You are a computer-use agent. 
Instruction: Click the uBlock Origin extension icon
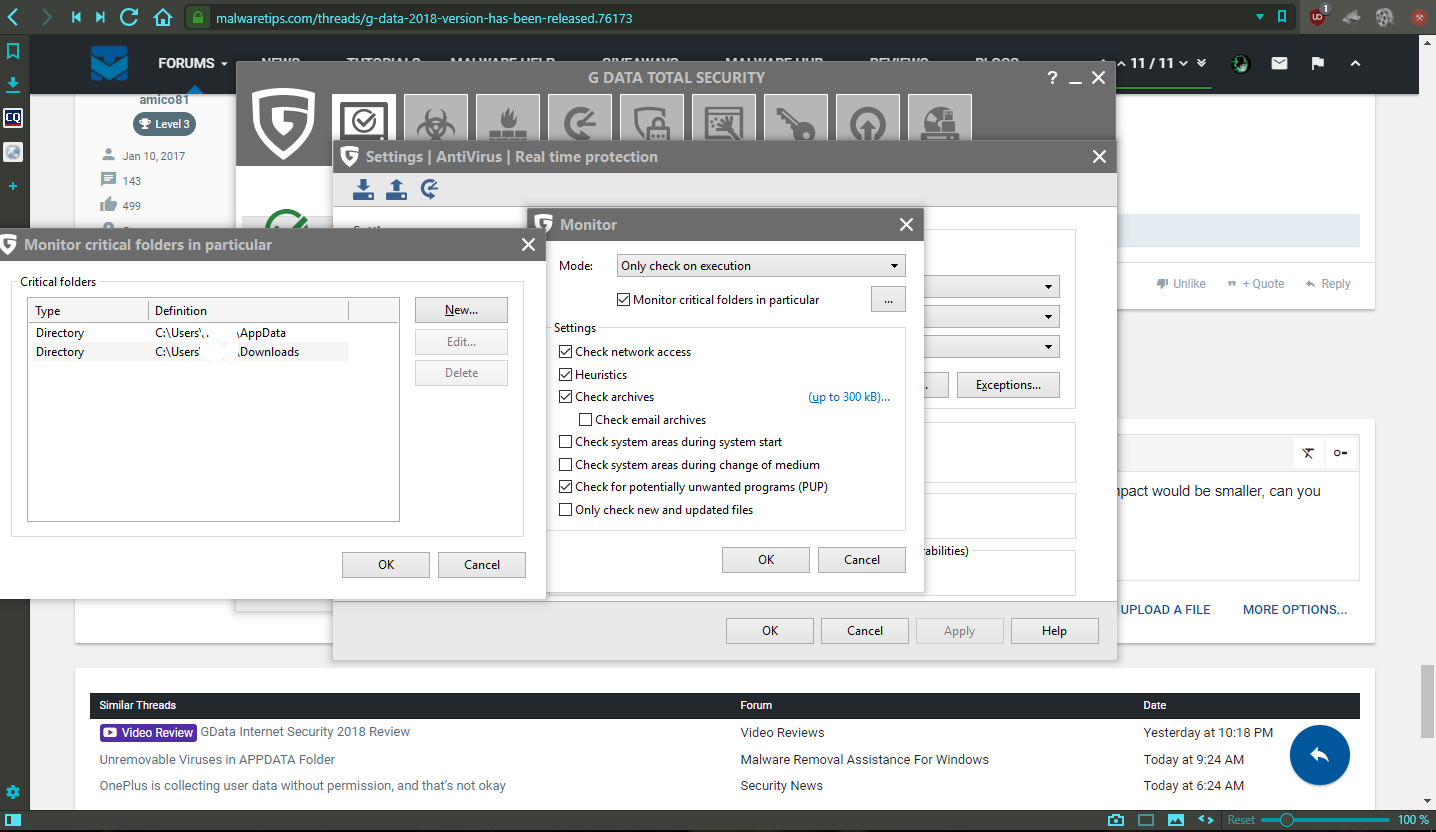1318,17
